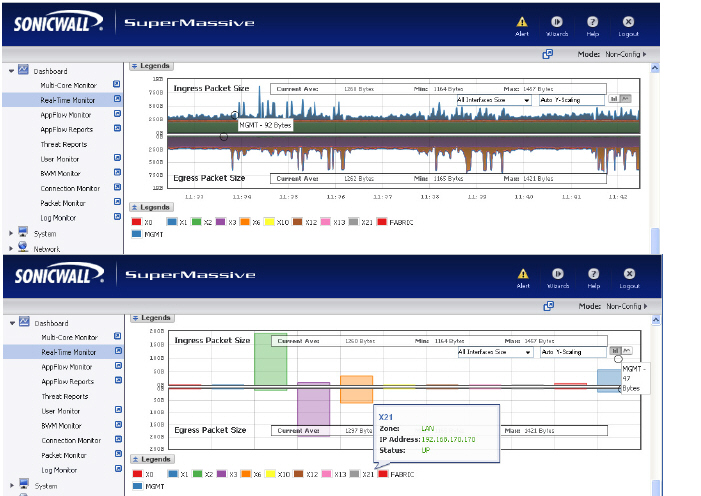The width and height of the screenshot is (701, 496).
Task: Open Alert icon in upper screenshot header
Action: pyautogui.click(x=522, y=21)
